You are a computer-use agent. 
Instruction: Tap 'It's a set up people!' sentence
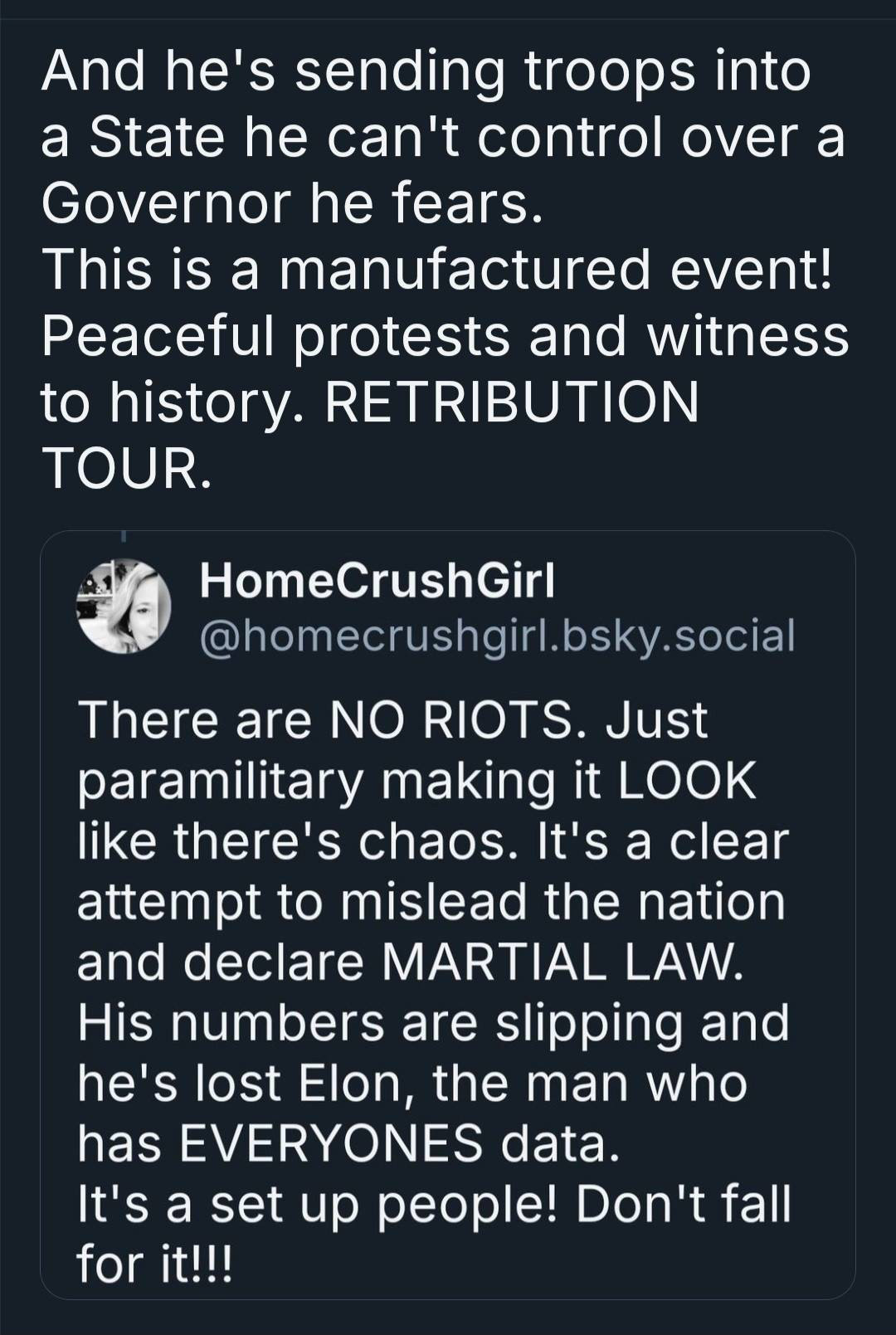(x=319, y=1204)
